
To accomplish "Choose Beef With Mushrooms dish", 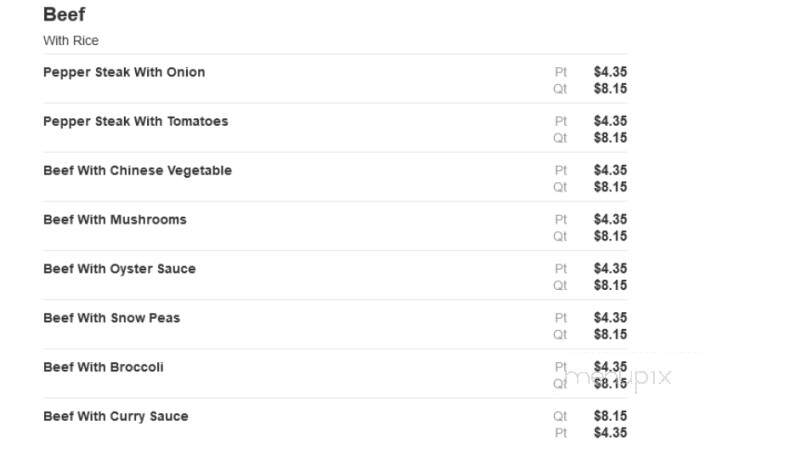I will tap(115, 220).
